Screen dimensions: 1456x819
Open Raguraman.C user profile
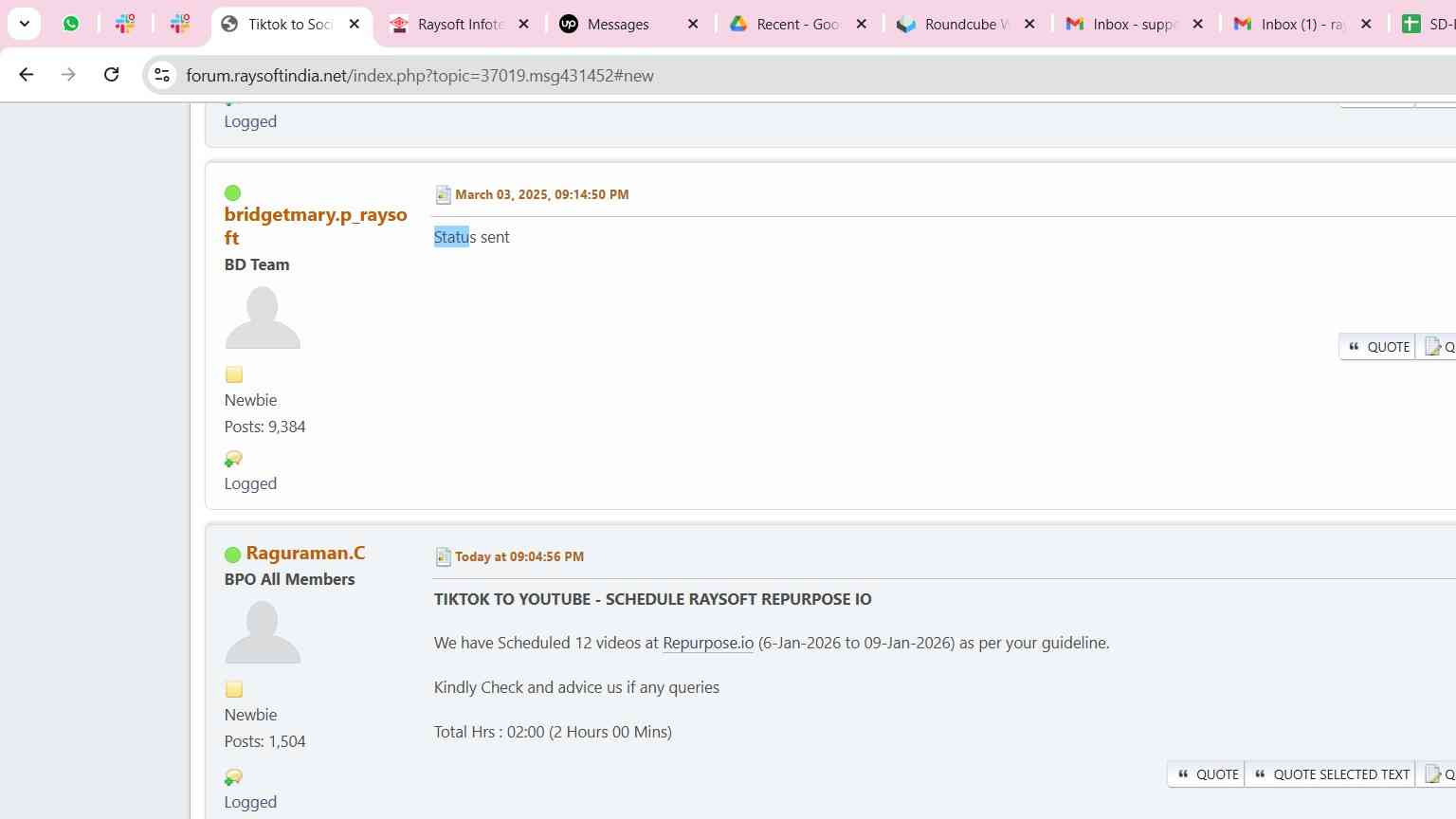[305, 553]
